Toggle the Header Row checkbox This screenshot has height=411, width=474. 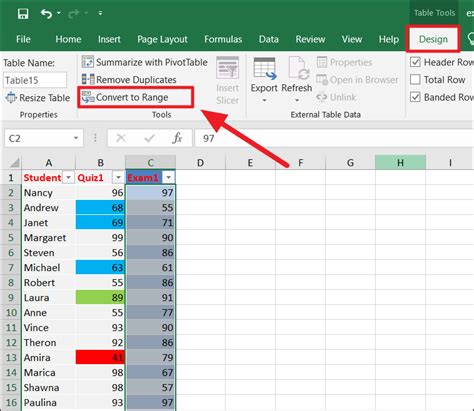click(x=415, y=62)
